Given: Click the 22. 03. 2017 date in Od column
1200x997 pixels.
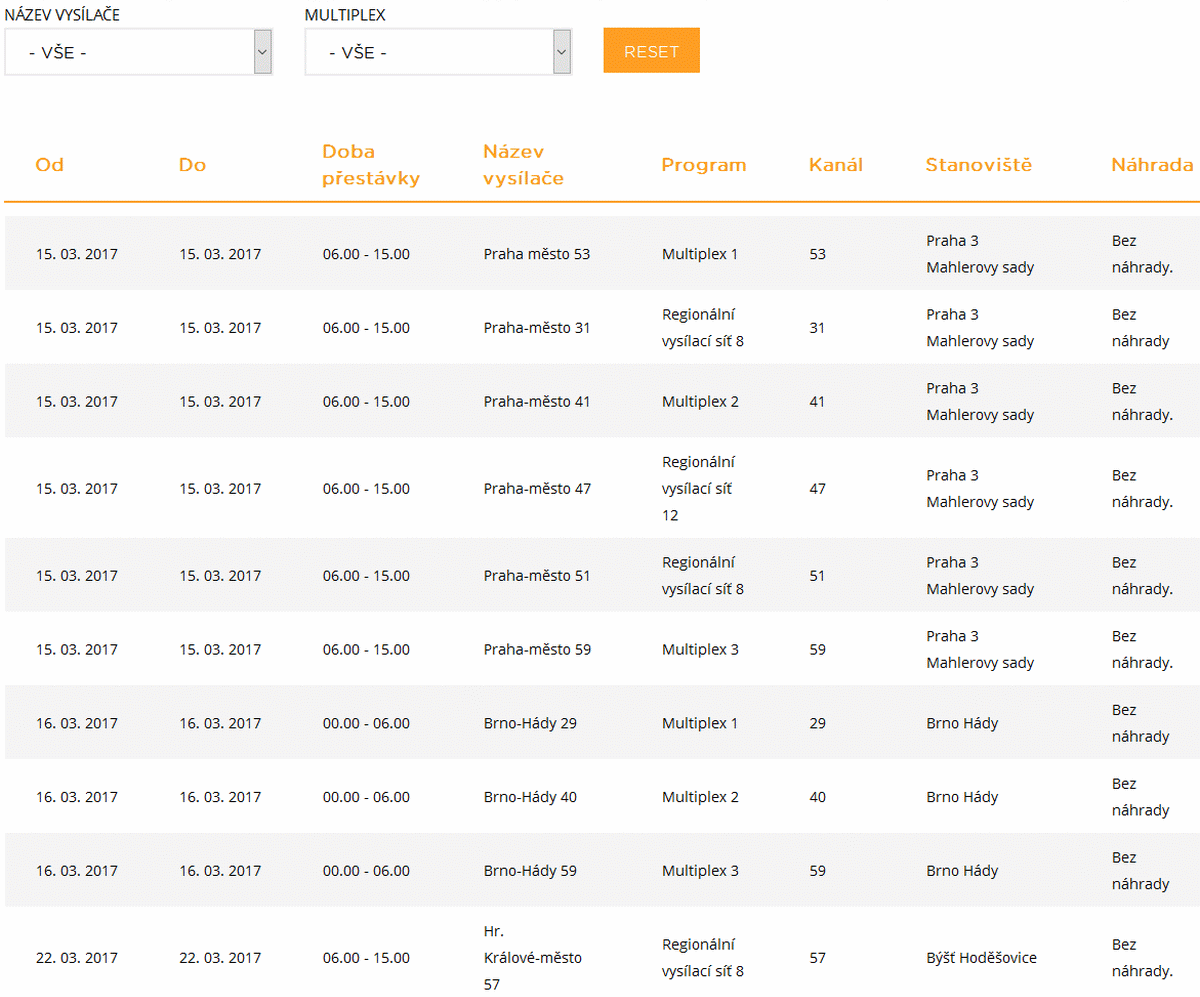Looking at the screenshot, I should [77, 958].
